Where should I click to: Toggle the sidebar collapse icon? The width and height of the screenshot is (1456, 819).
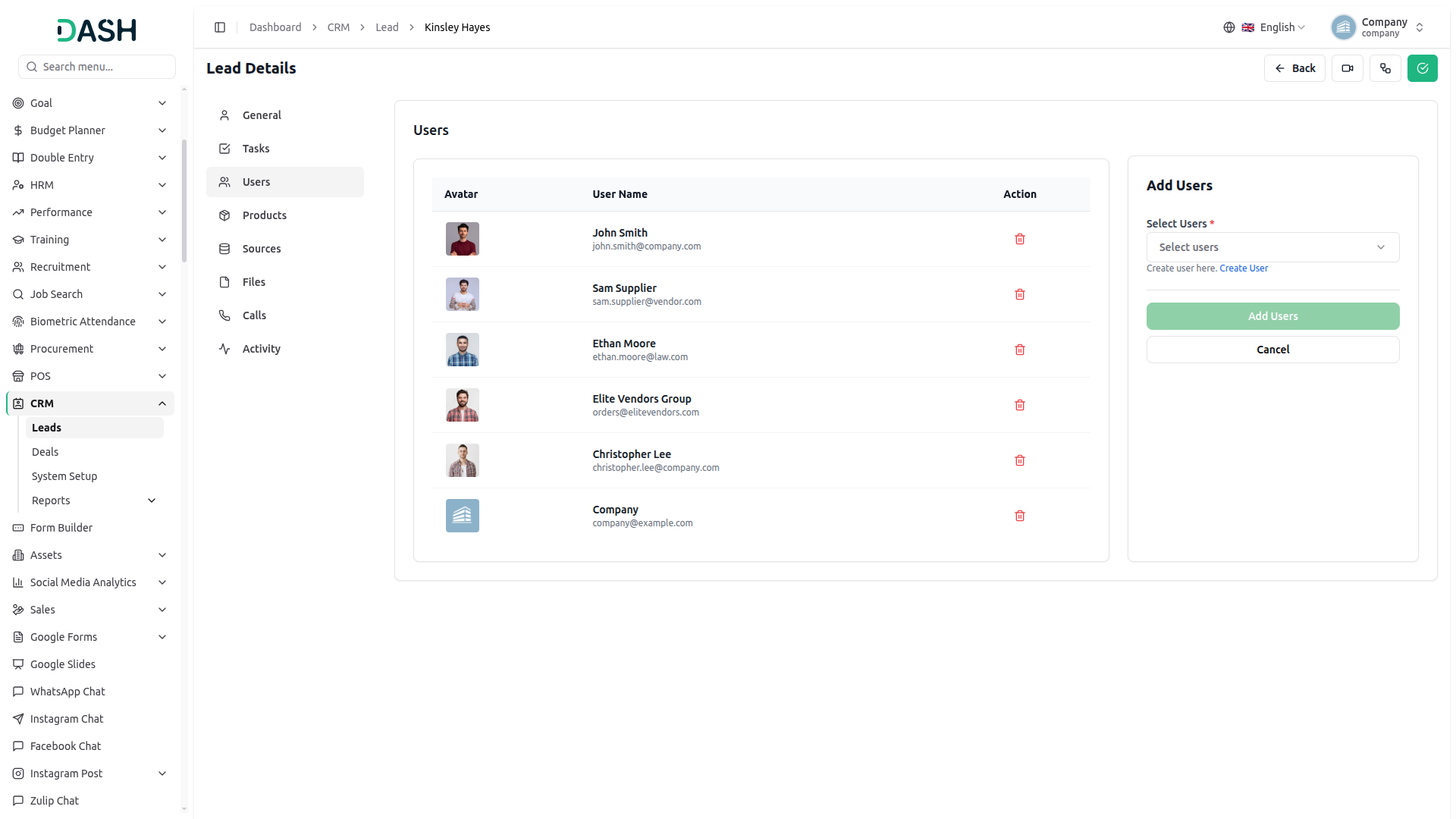[x=220, y=27]
